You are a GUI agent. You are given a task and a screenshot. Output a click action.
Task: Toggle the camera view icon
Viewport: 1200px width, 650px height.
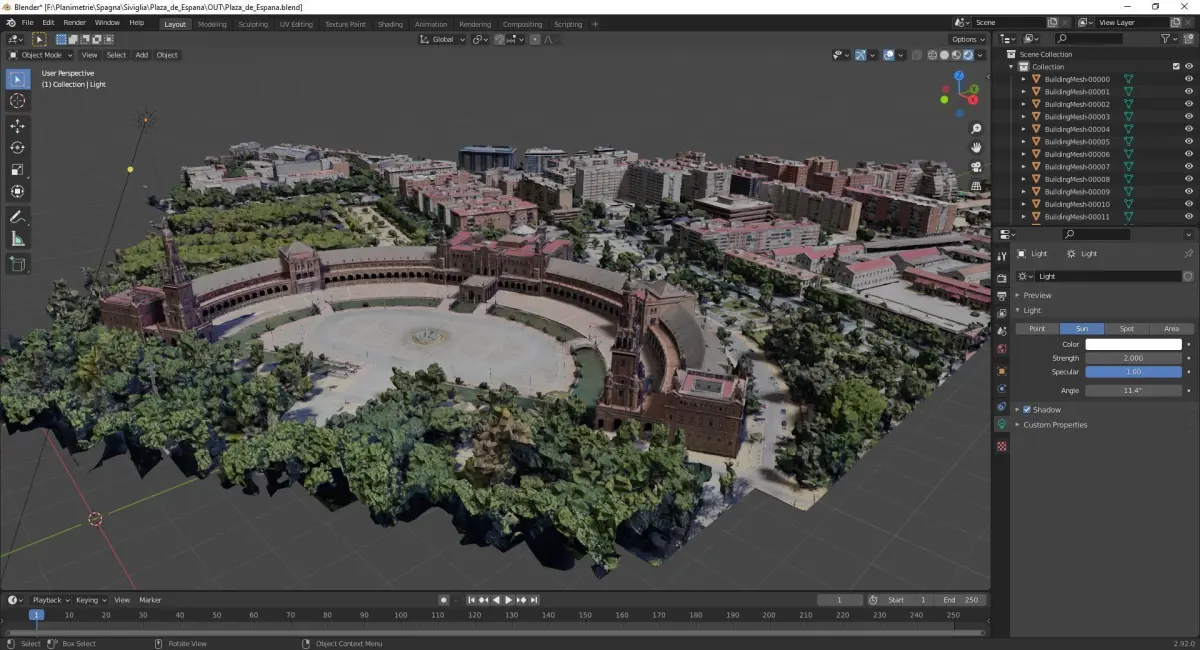click(976, 167)
